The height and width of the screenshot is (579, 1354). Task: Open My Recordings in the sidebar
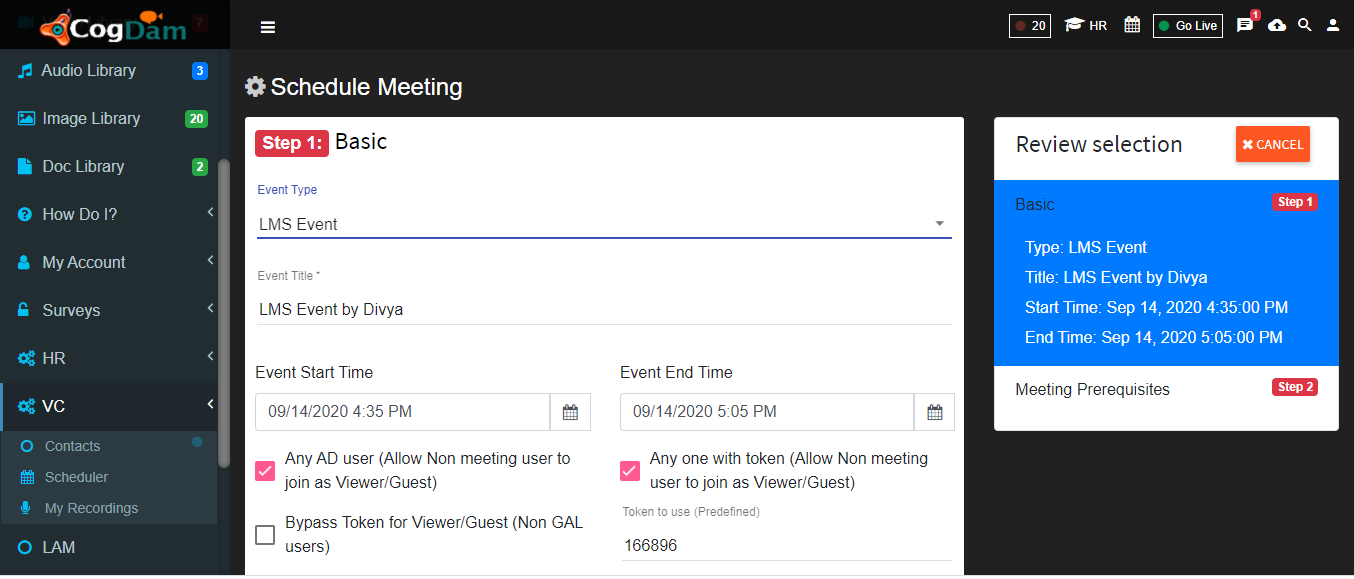pos(91,508)
